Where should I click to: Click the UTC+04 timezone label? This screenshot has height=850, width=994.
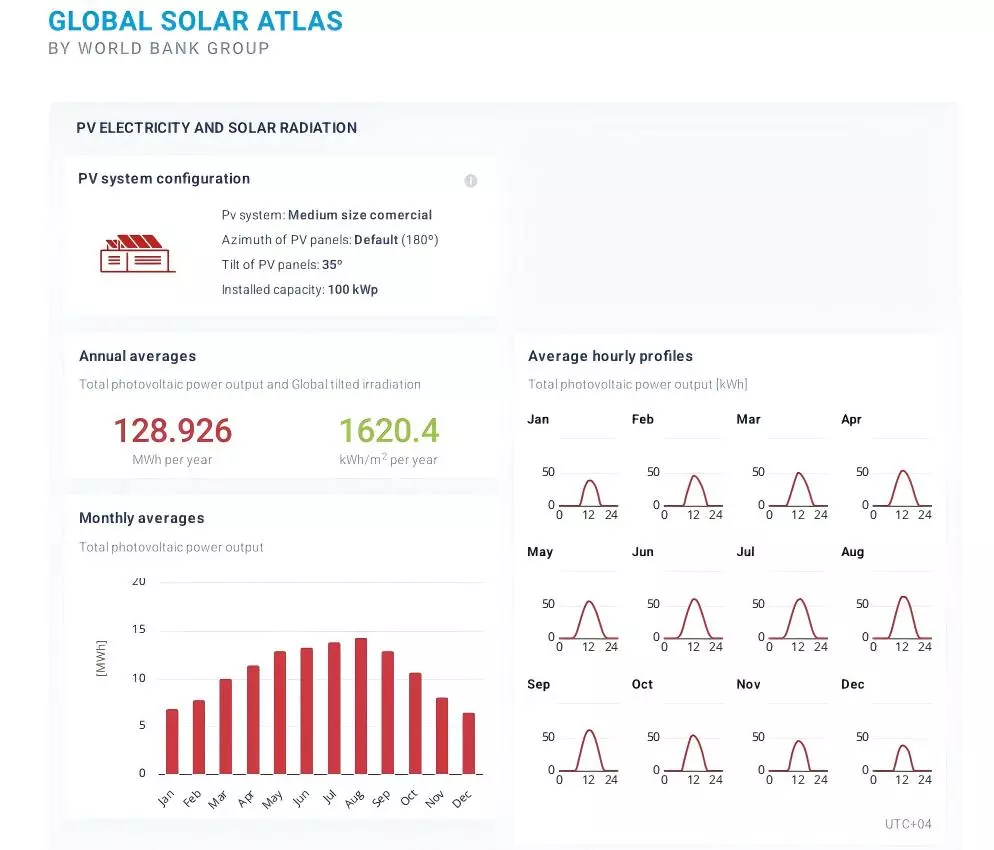point(908,824)
